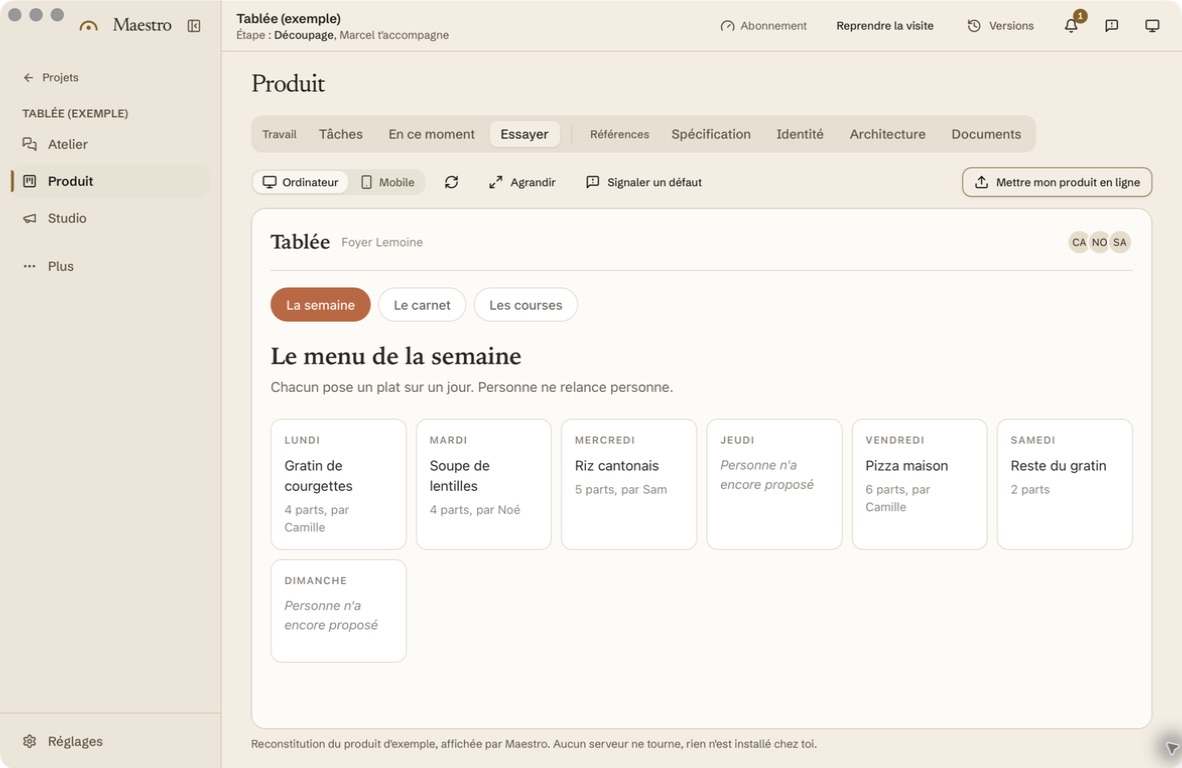Switch preview to Ordinateur mode
Screen dimensions: 1182x768
tap(301, 182)
